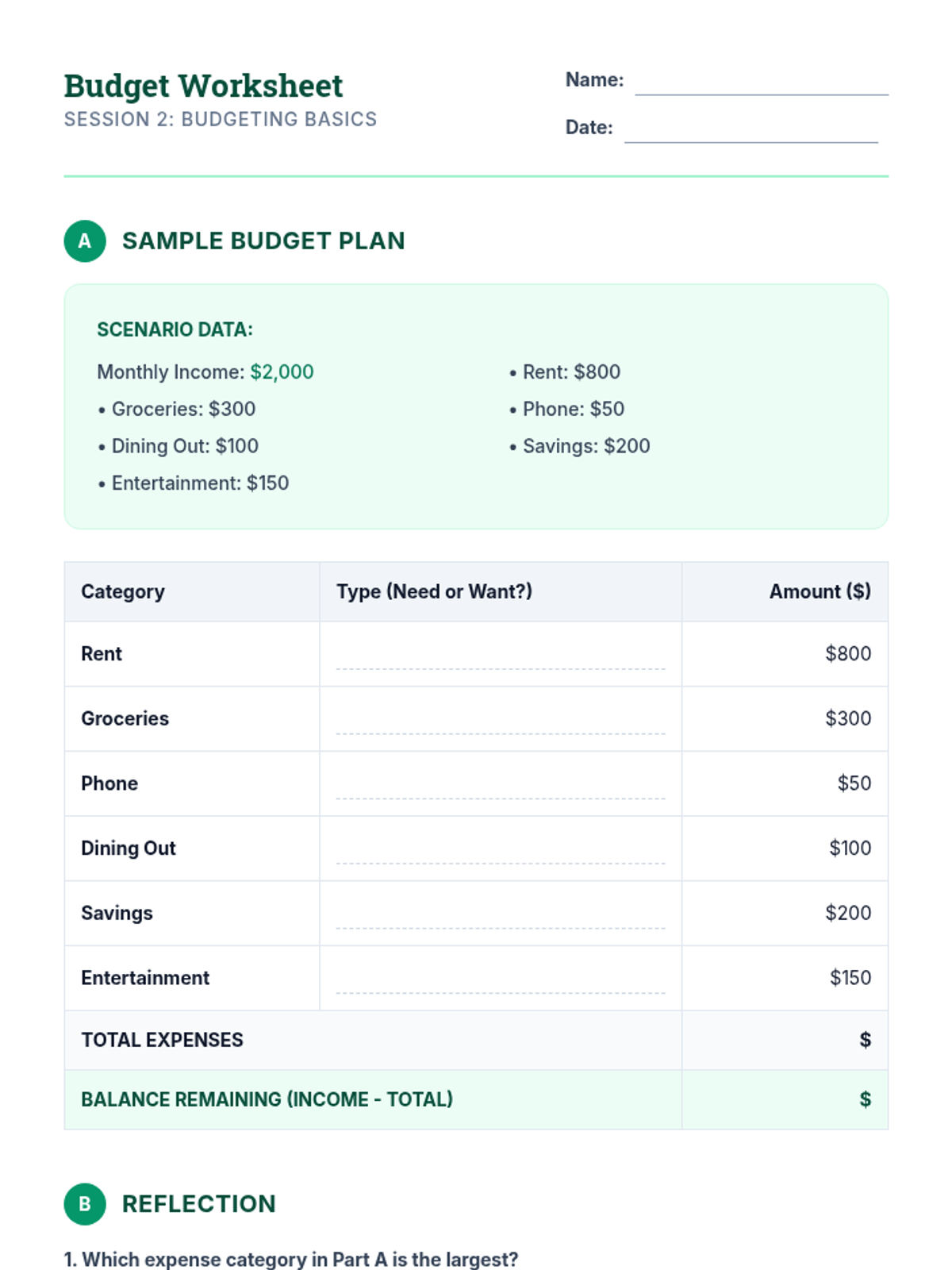952x1270 pixels.
Task: Click the green circle A section badge
Action: pos(85,241)
